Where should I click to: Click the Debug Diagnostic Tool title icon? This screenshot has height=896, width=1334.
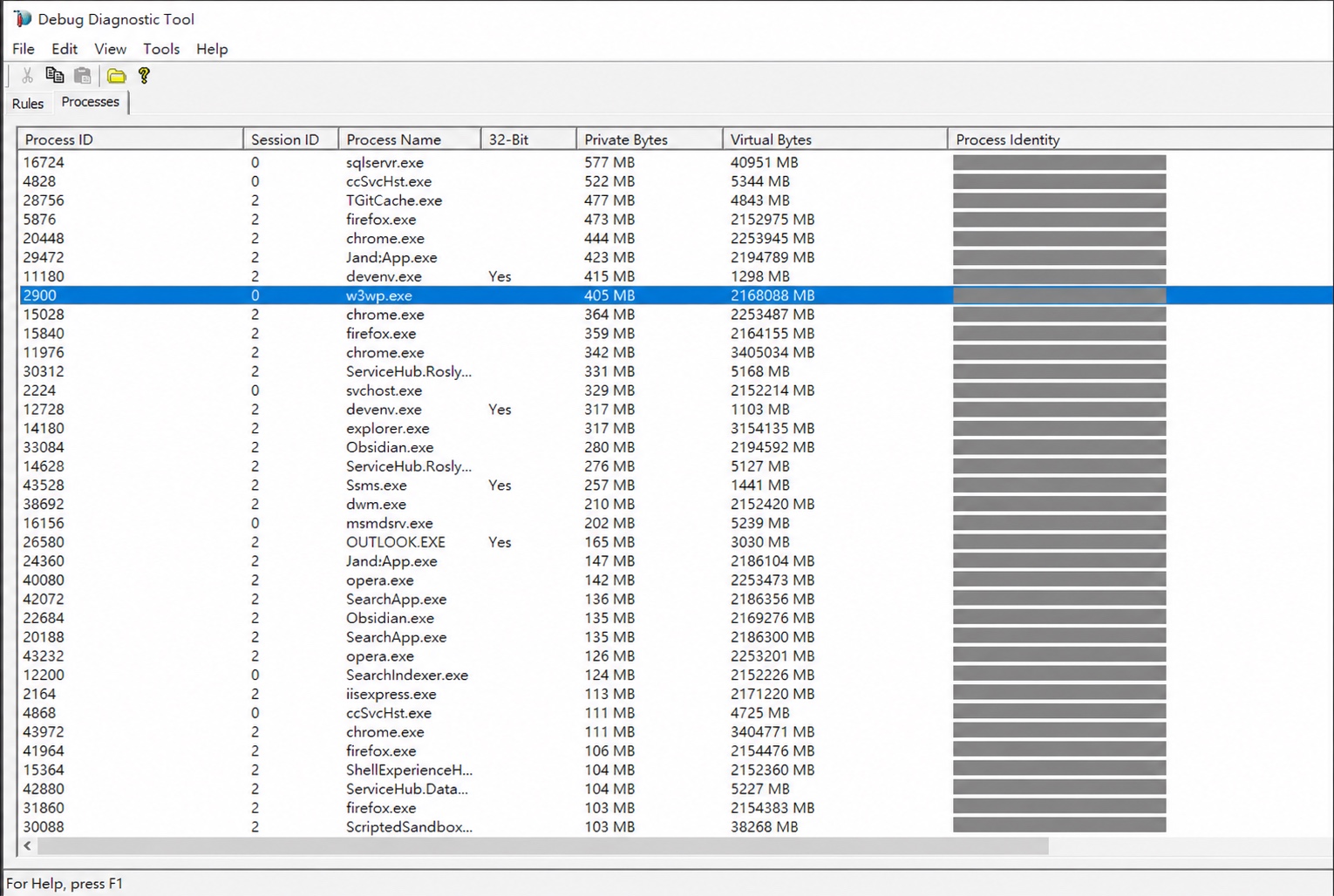tap(23, 18)
